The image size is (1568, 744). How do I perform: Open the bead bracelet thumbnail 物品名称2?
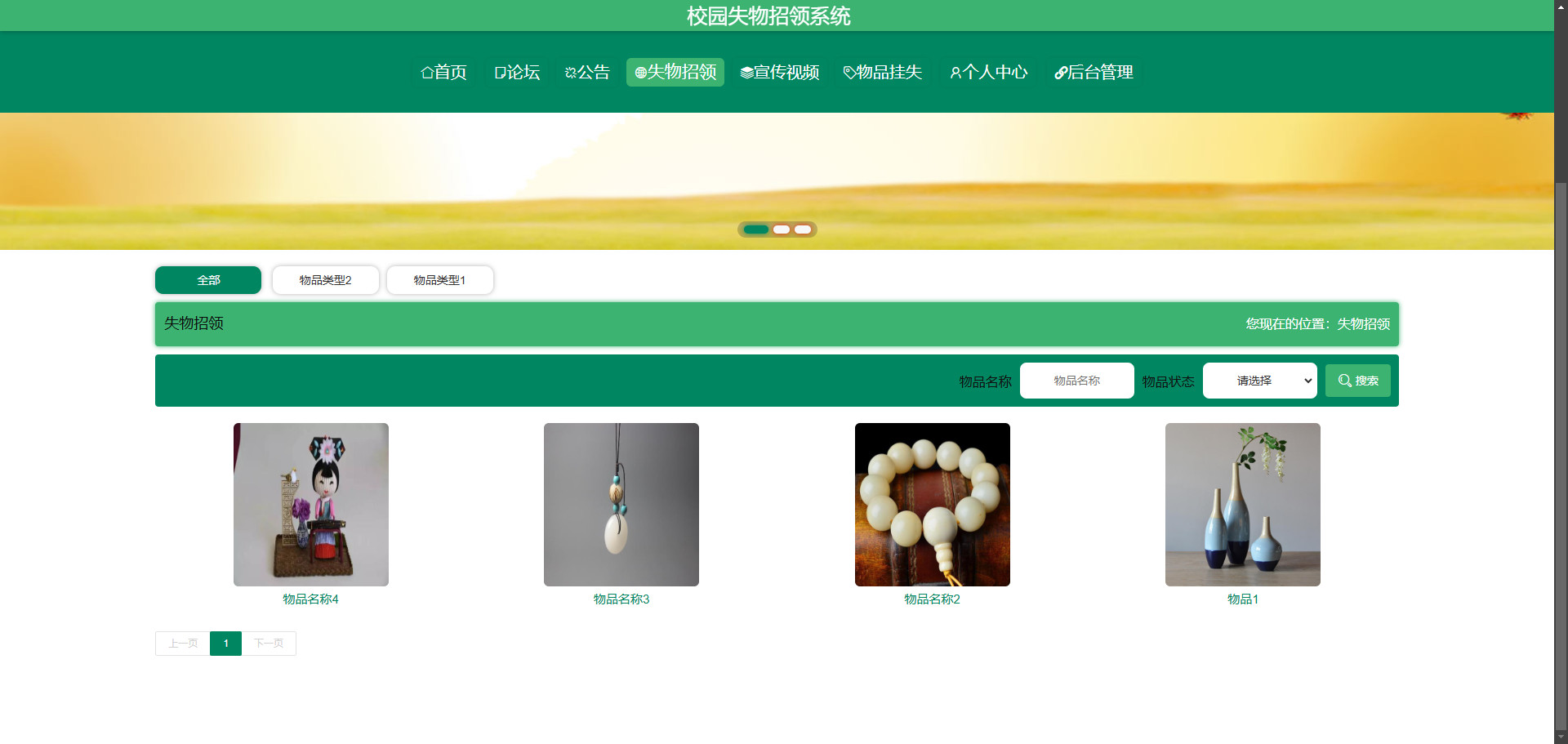click(932, 505)
